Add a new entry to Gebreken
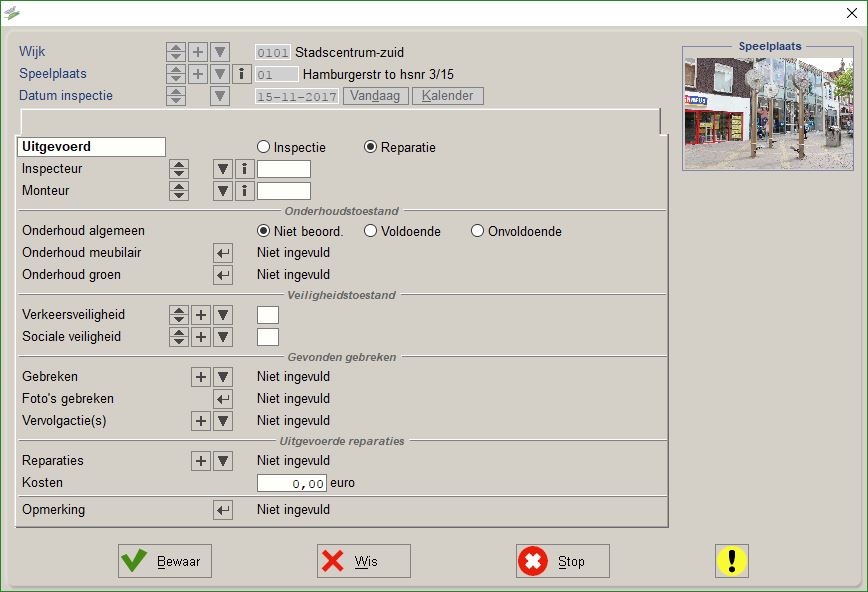This screenshot has width=868, height=592. tap(201, 377)
